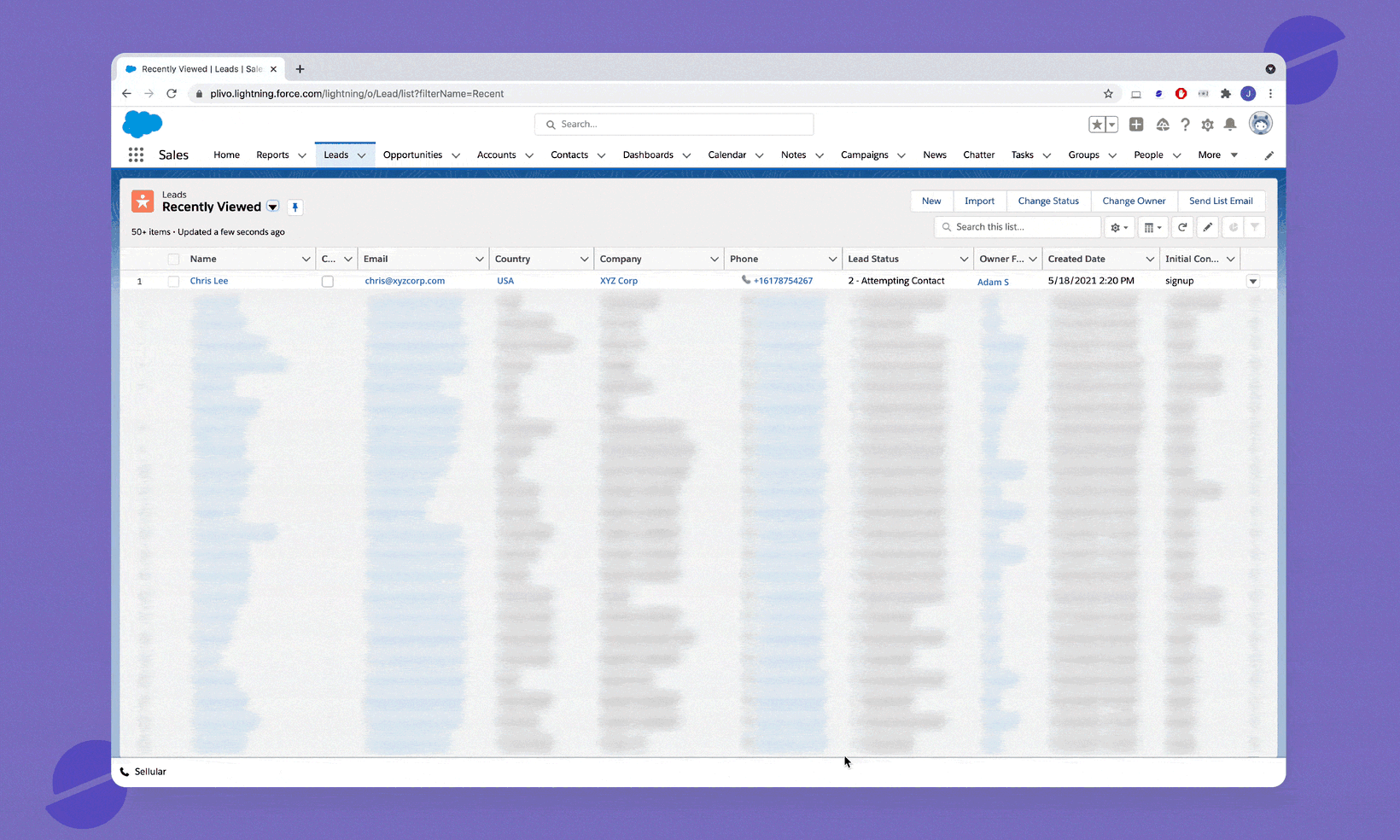Expand the Reports tab dropdown chevron
Image resolution: width=1400 pixels, height=840 pixels.
(x=301, y=155)
